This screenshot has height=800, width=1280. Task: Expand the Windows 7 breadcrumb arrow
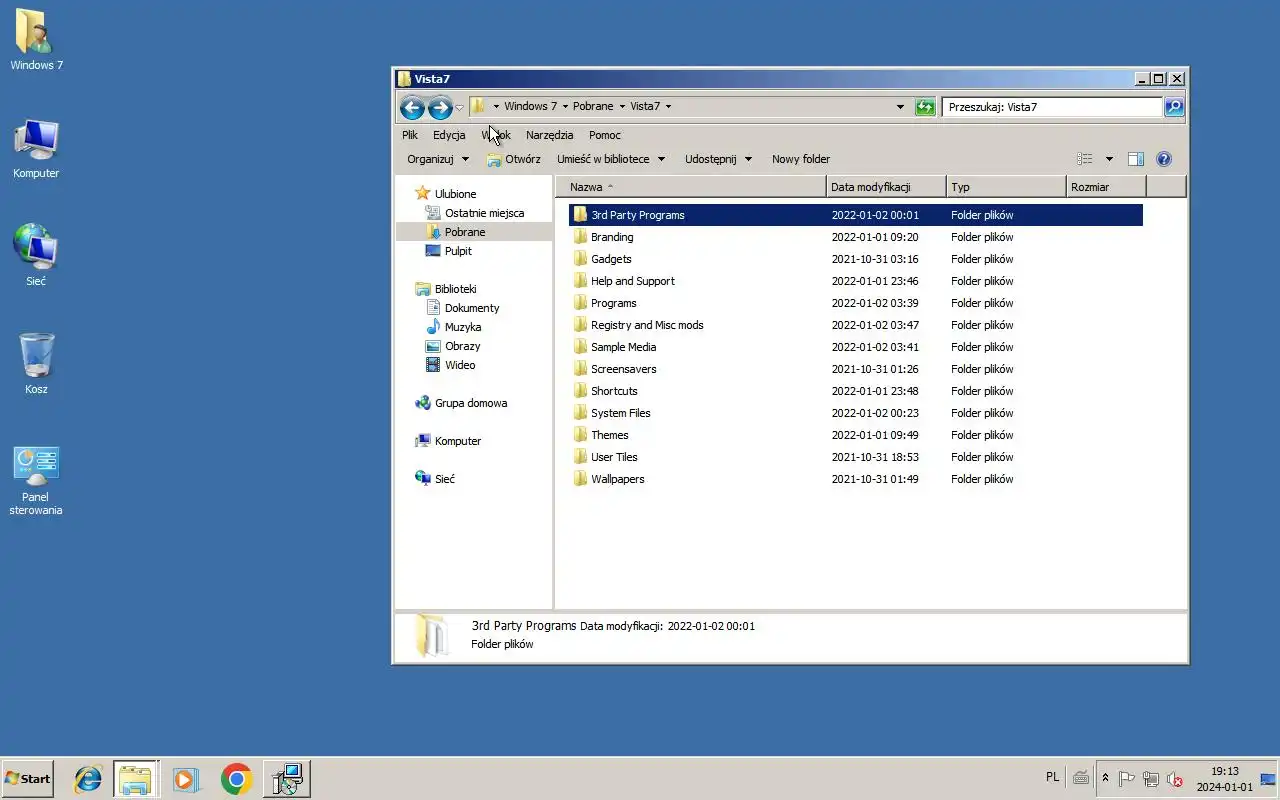(x=565, y=107)
